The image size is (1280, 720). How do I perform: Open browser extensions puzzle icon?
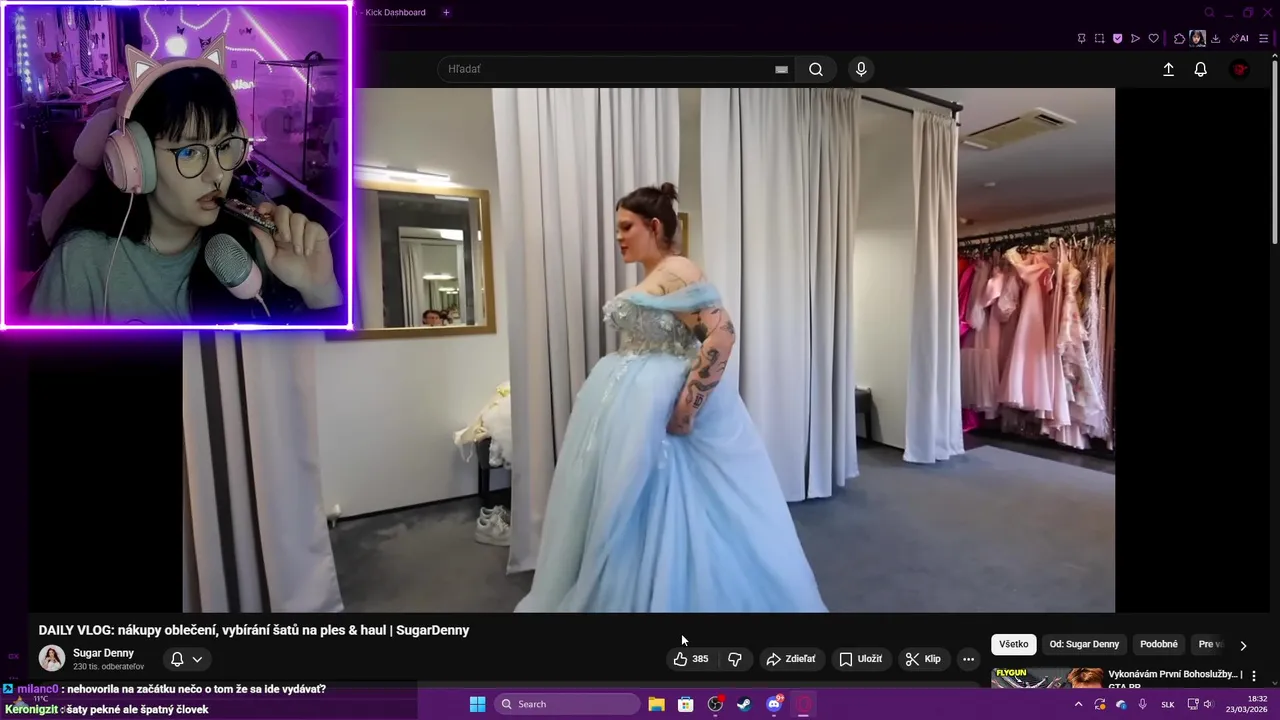[1179, 39]
